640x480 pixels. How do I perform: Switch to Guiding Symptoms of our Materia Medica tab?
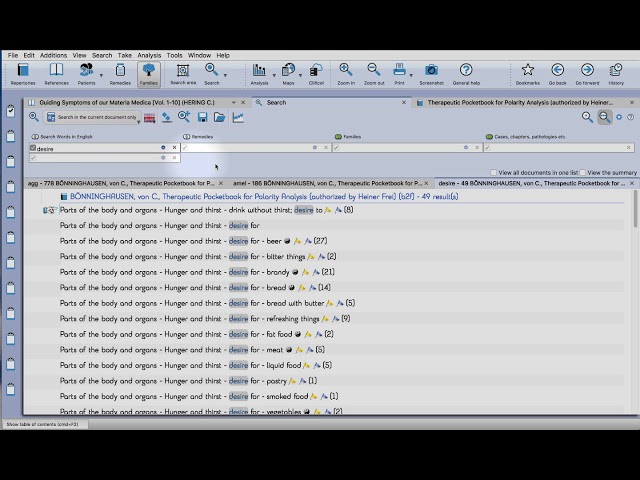point(127,102)
